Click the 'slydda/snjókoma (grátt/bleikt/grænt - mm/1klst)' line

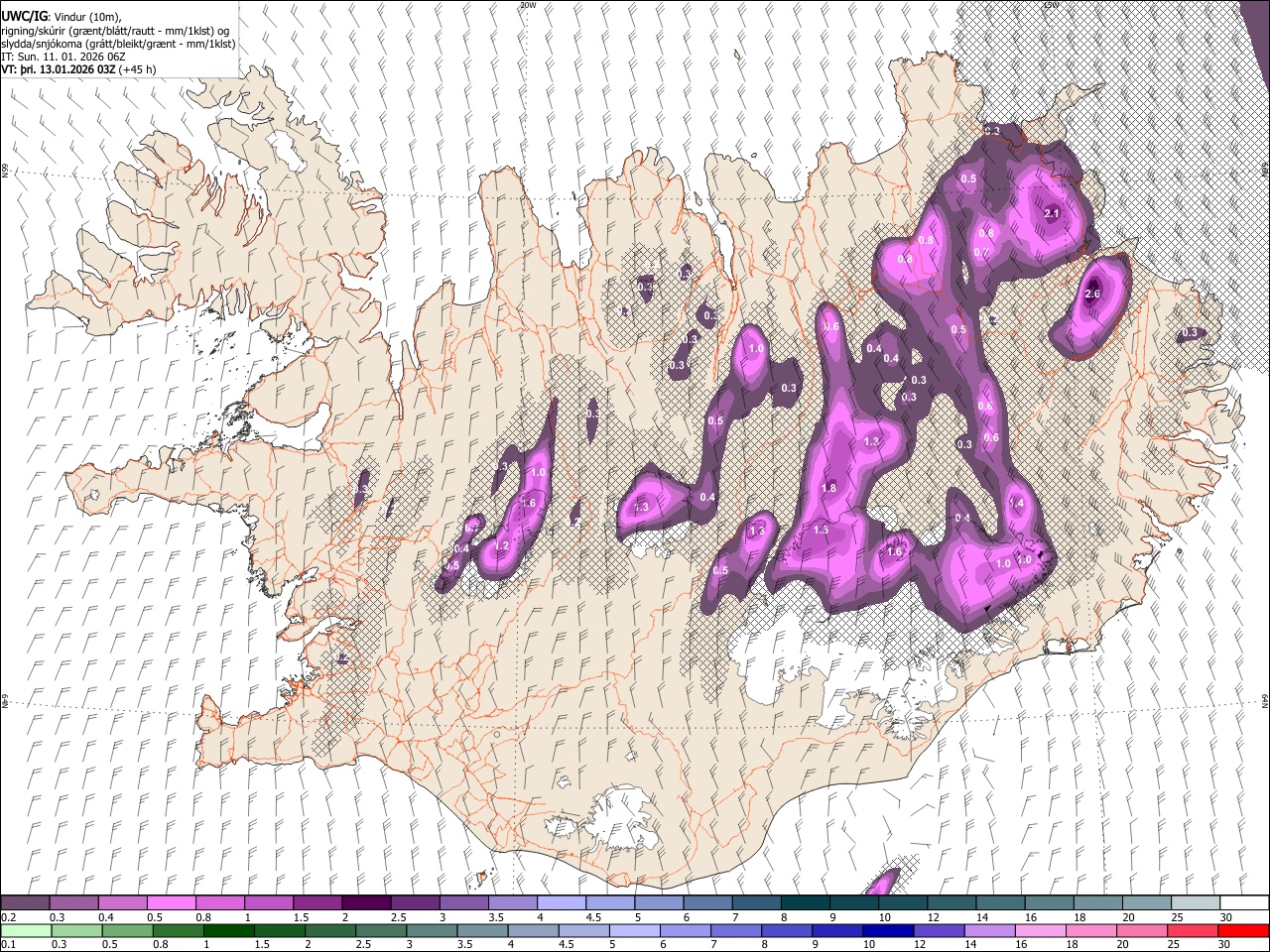[118, 45]
